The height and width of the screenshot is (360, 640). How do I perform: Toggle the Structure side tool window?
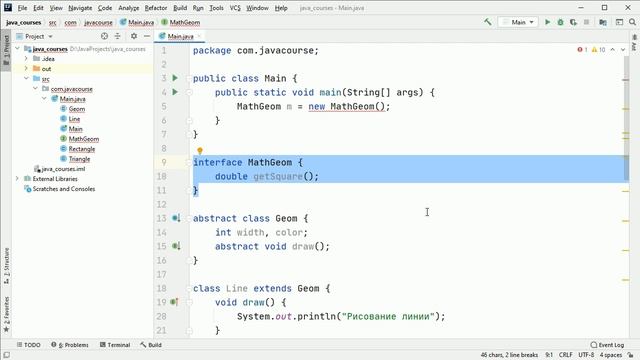(7, 266)
